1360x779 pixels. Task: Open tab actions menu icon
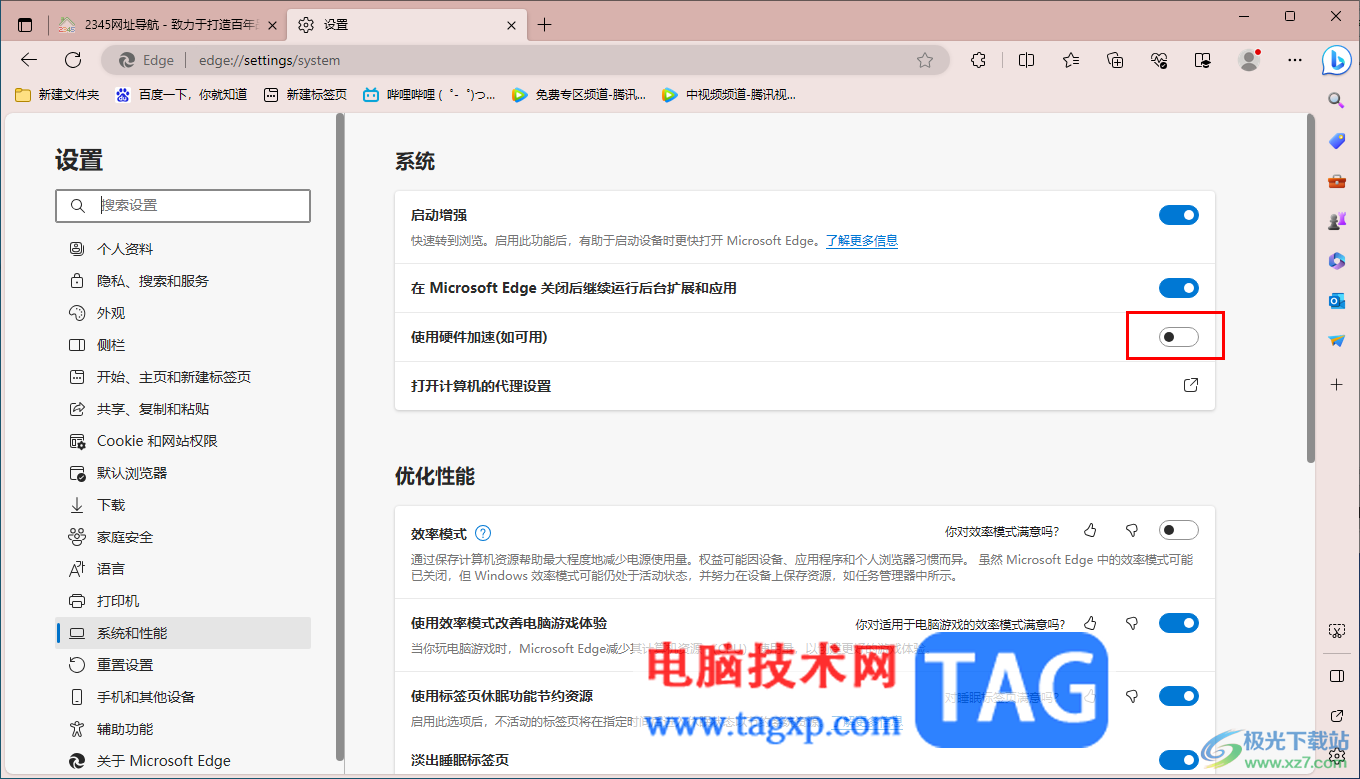[25, 25]
